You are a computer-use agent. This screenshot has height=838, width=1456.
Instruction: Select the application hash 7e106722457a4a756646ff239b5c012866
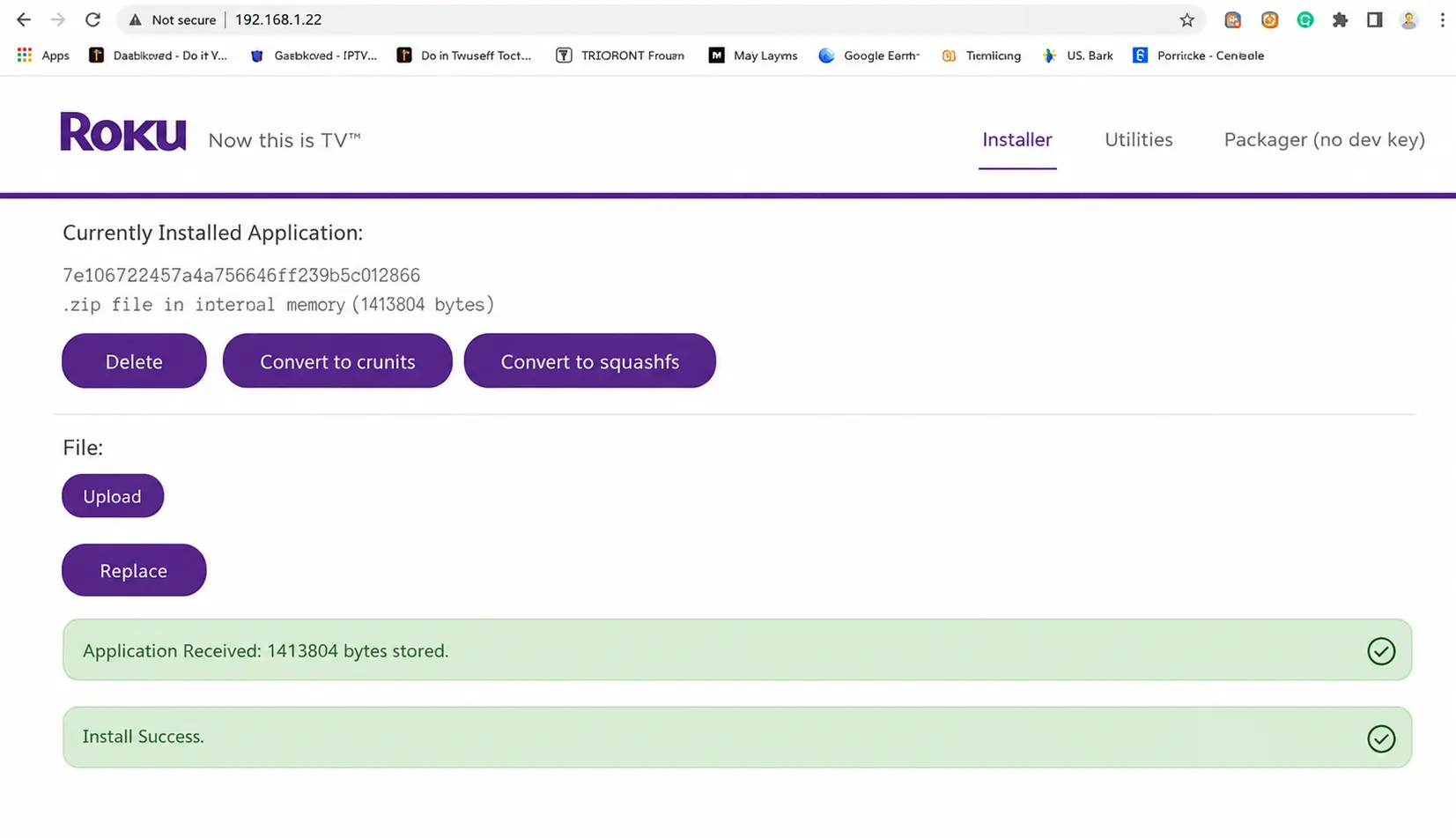pyautogui.click(x=241, y=275)
